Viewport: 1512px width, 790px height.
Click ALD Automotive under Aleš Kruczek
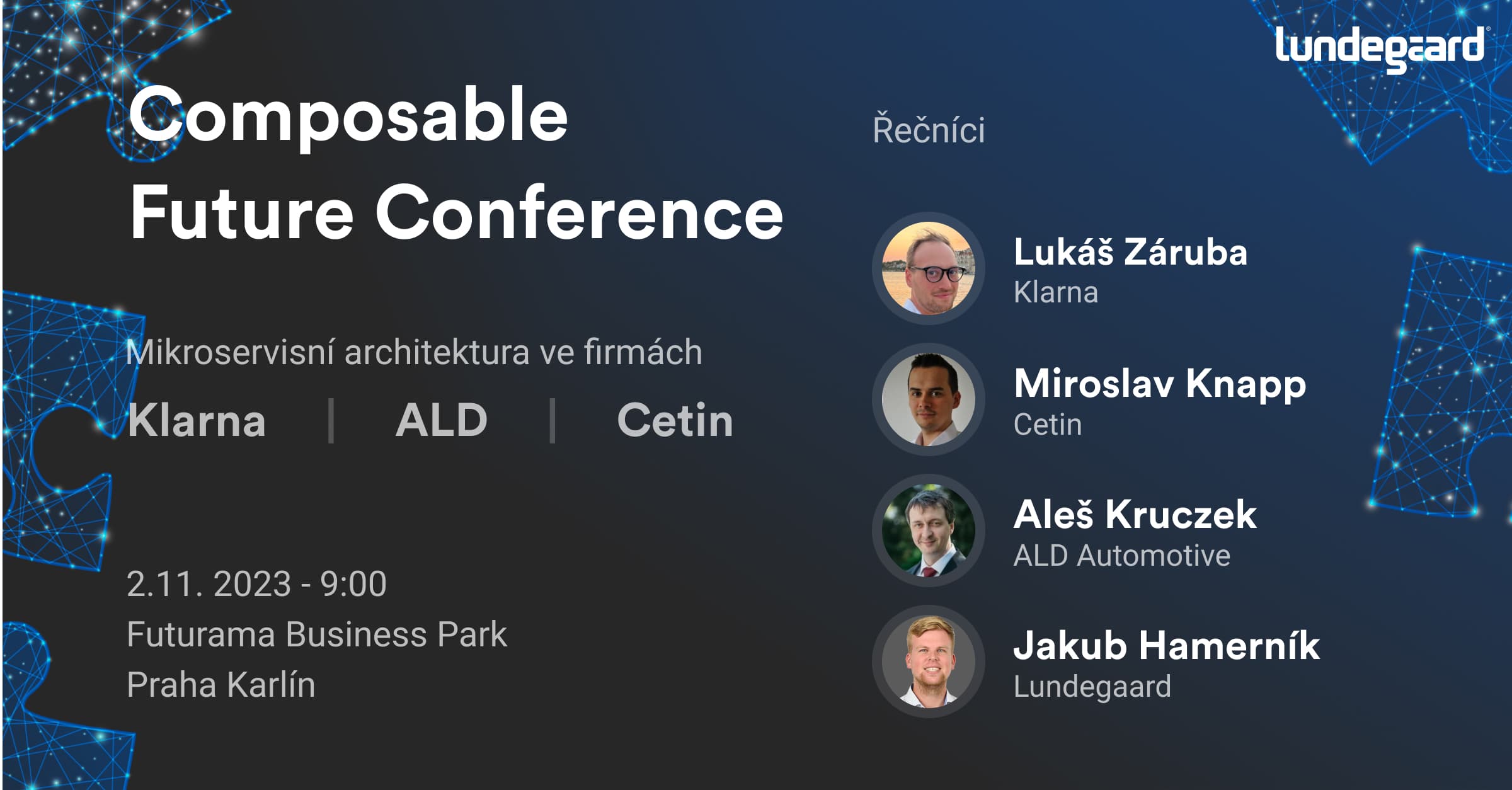tap(1121, 556)
